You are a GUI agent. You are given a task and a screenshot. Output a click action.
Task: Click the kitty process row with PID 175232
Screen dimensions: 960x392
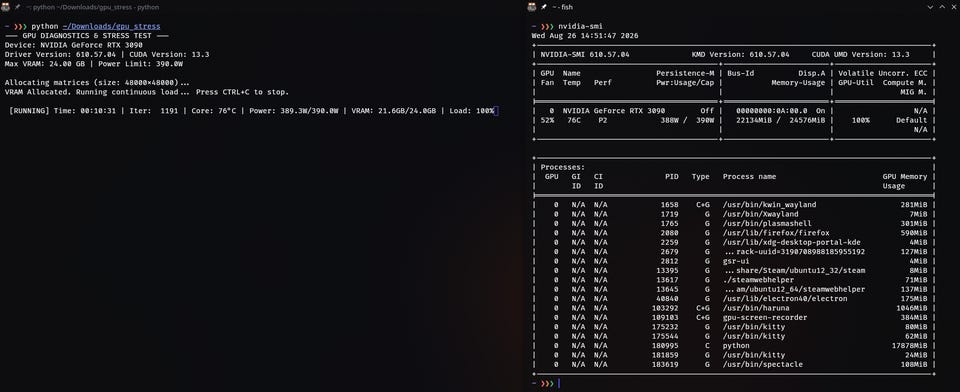tap(733, 326)
